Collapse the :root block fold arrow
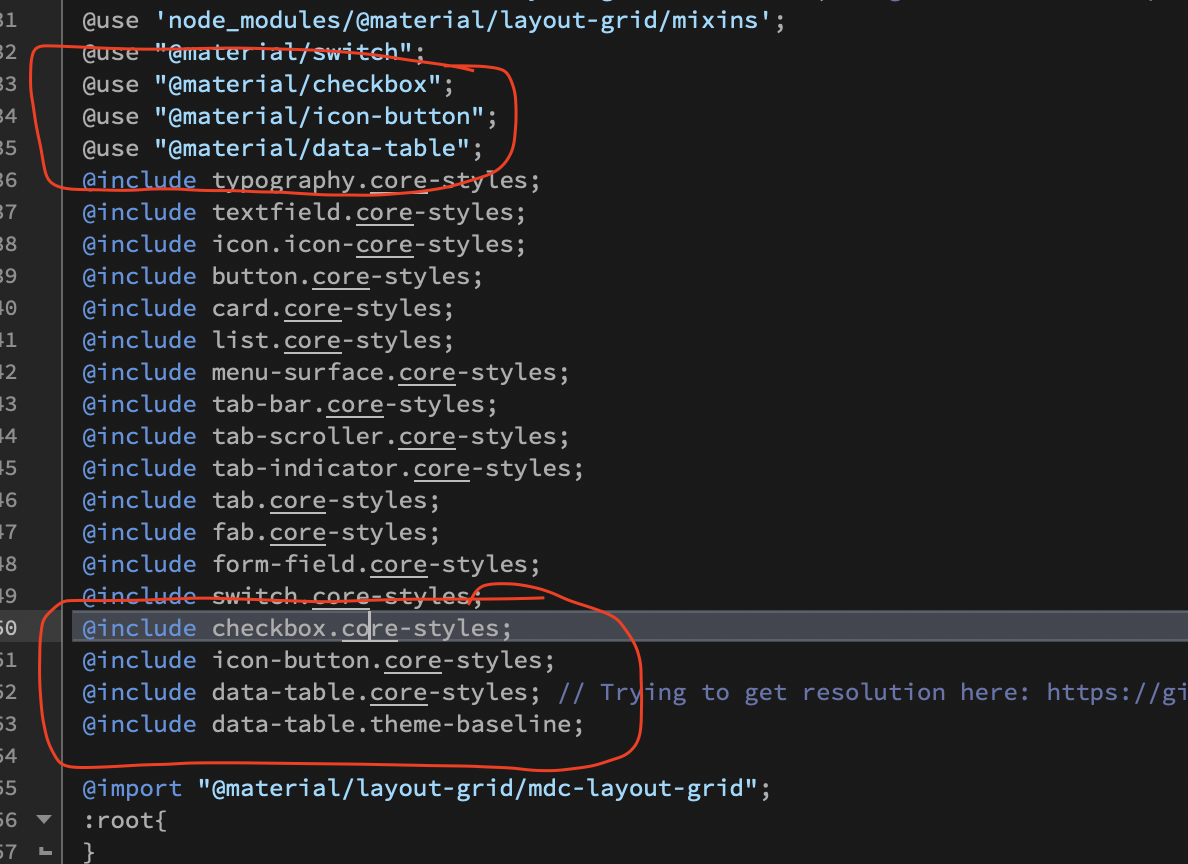 43,818
